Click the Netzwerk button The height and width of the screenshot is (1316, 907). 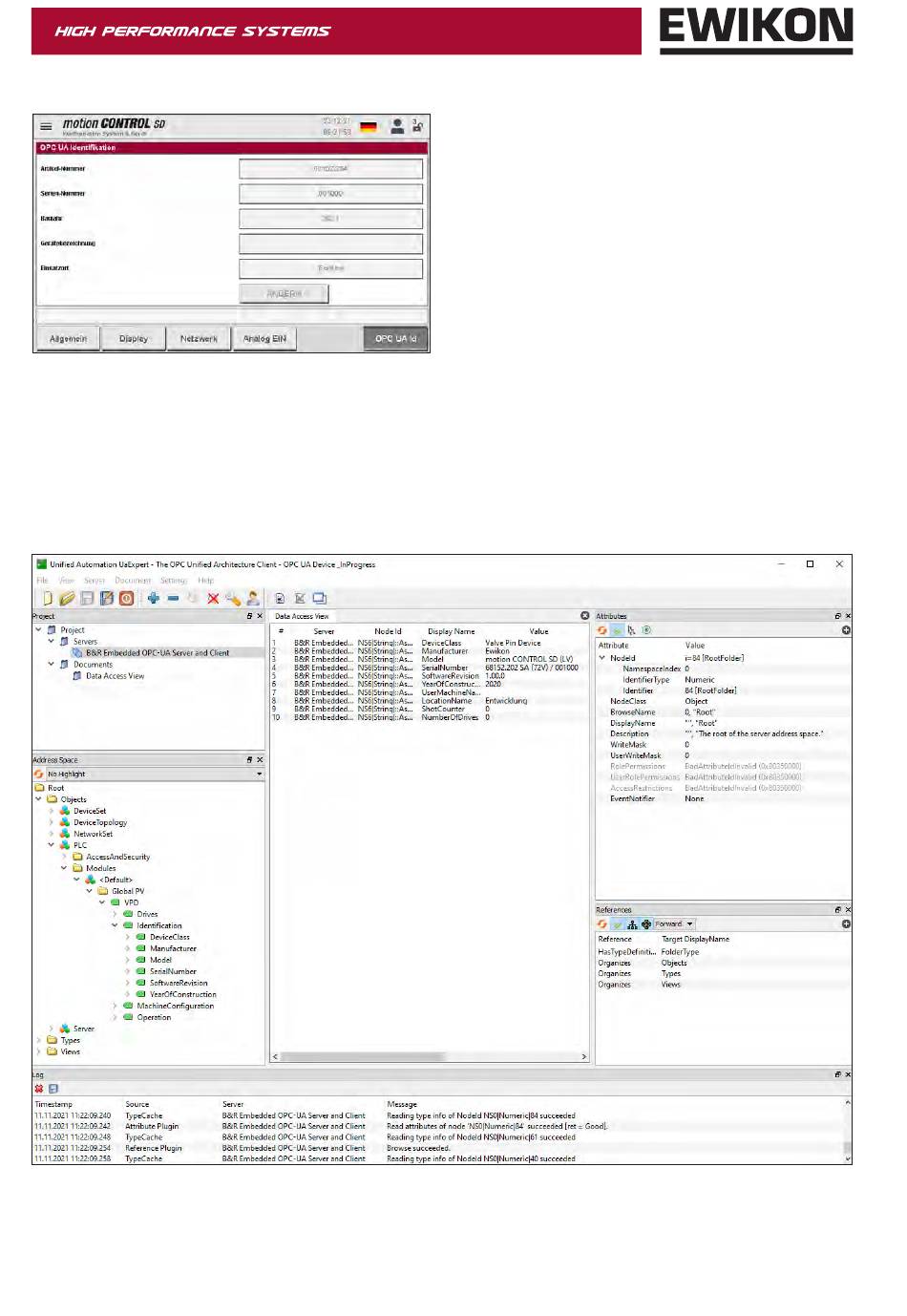pyautogui.click(x=199, y=339)
